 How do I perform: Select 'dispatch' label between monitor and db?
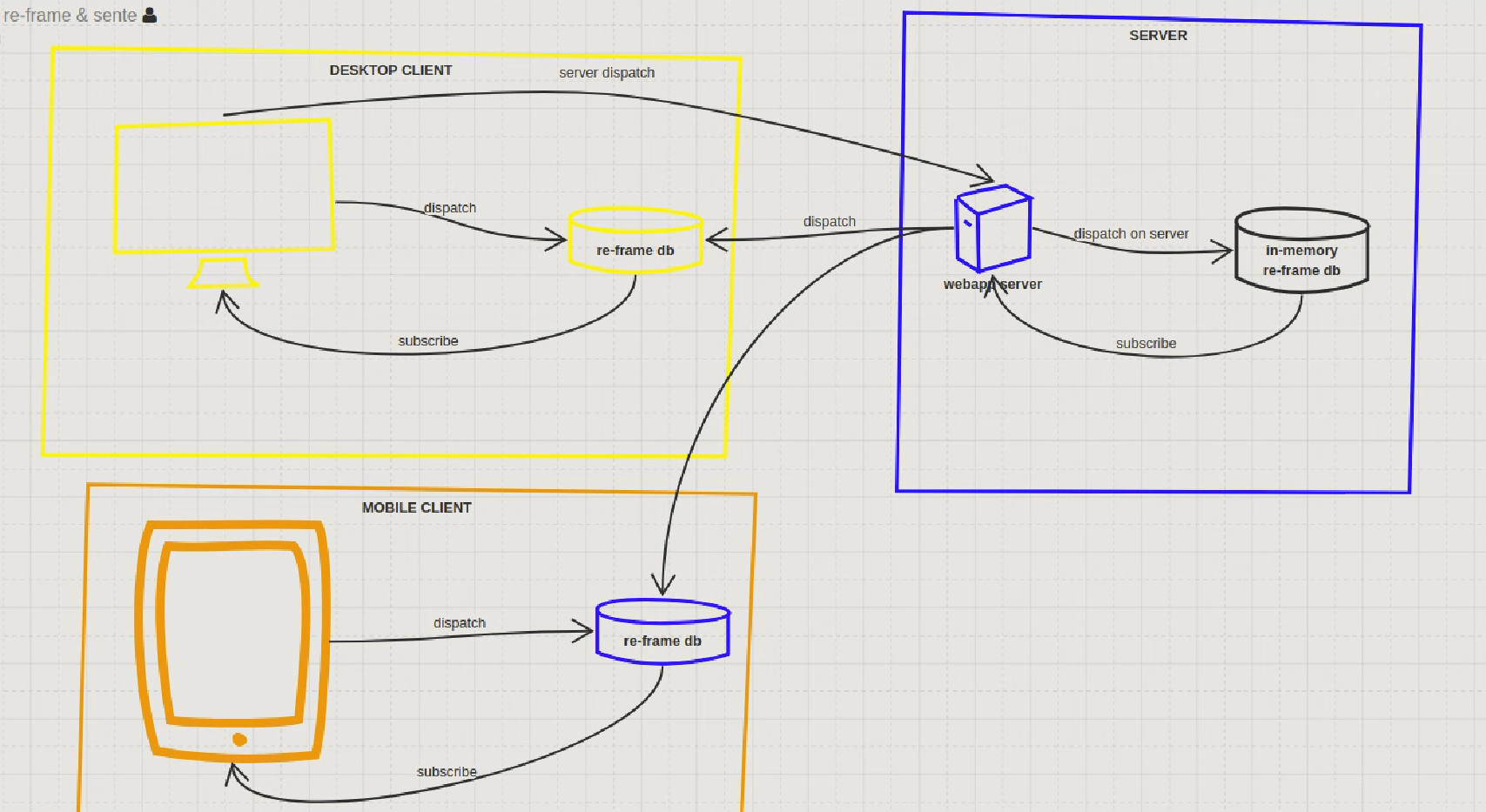(450, 208)
